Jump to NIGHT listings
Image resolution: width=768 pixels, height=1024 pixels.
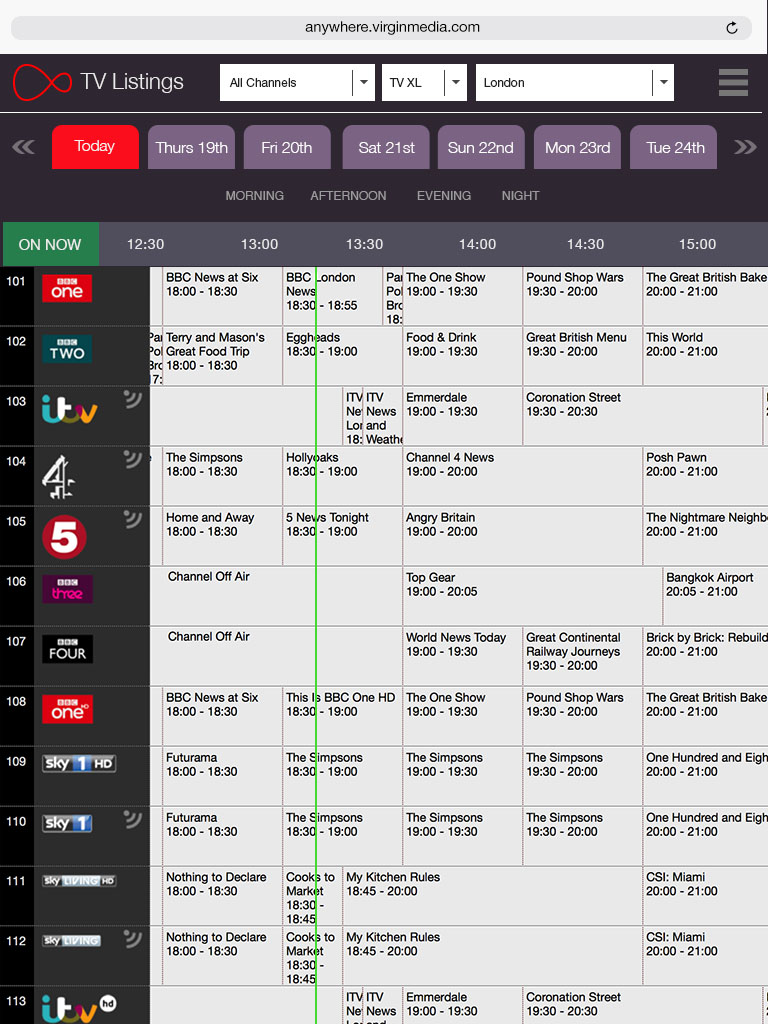[x=520, y=195]
